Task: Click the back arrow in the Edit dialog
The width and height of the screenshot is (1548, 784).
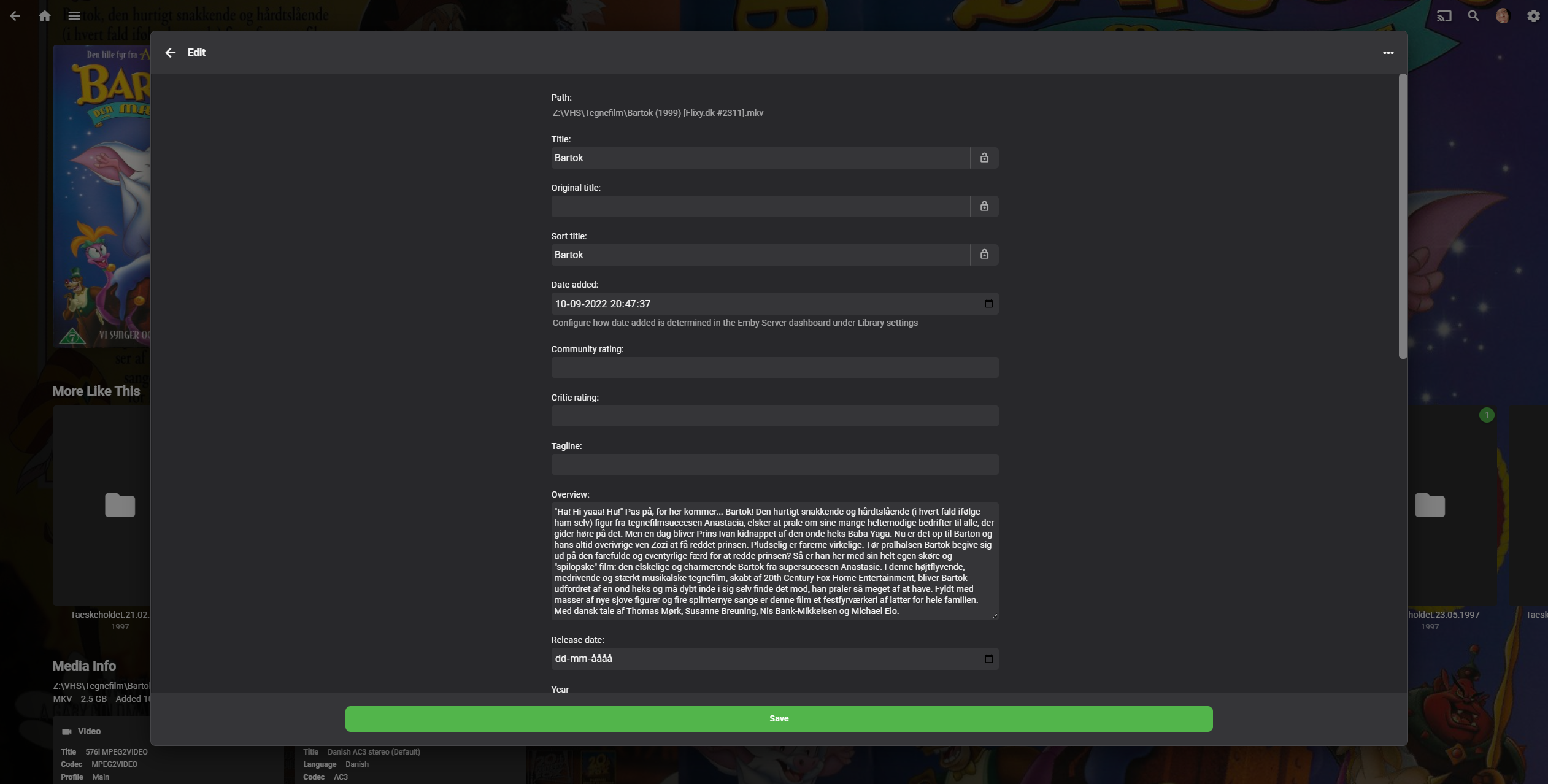Action: (170, 52)
